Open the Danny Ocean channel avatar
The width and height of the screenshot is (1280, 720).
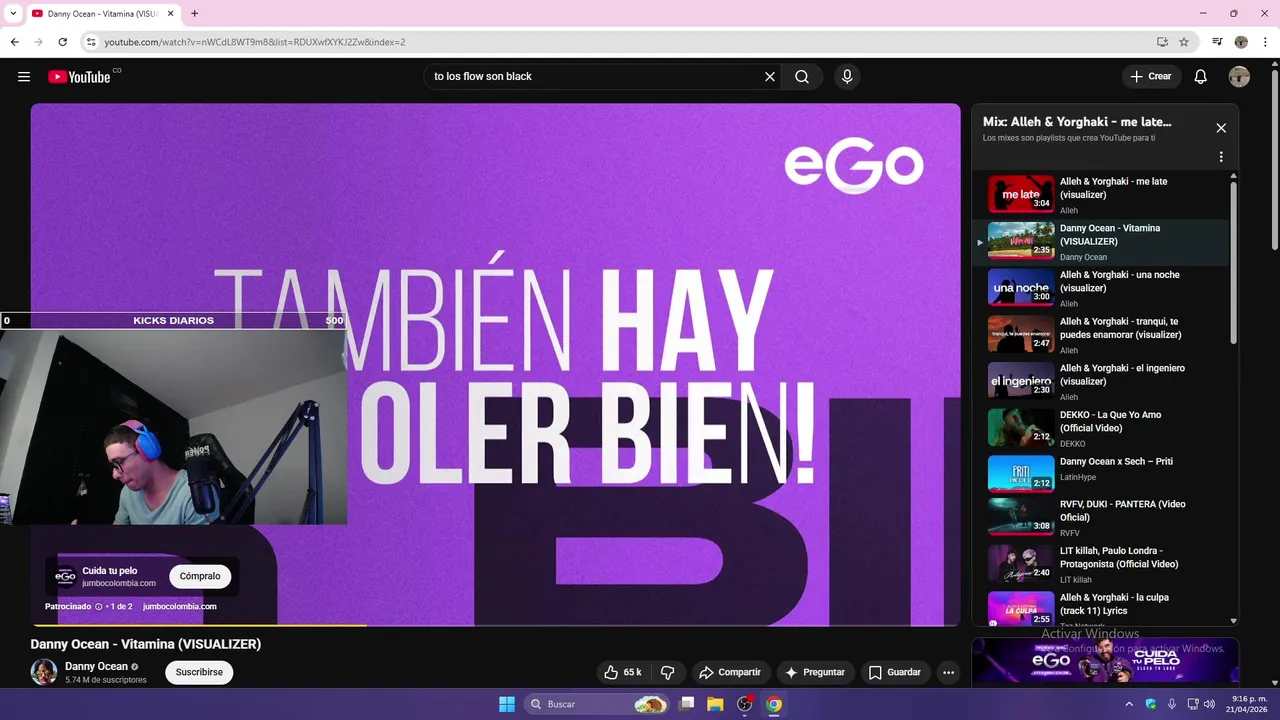[44, 672]
